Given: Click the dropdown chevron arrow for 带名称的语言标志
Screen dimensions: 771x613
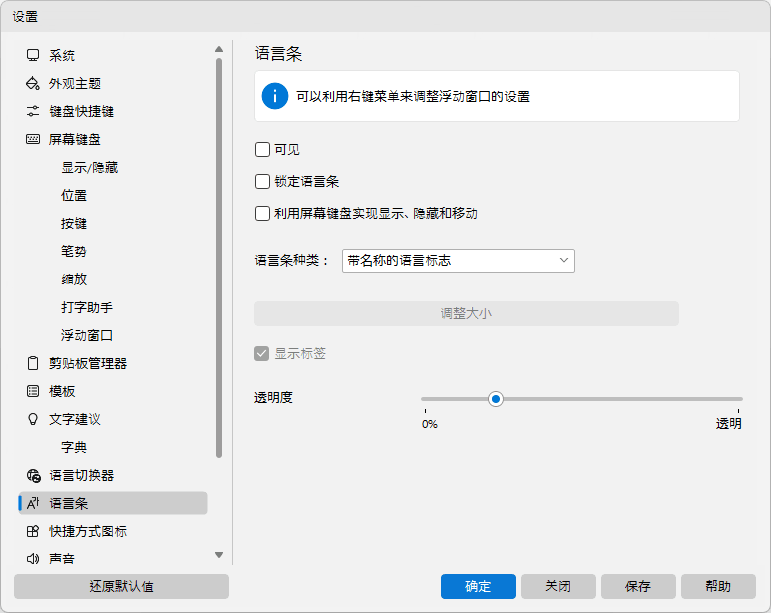Looking at the screenshot, I should pyautogui.click(x=563, y=261).
